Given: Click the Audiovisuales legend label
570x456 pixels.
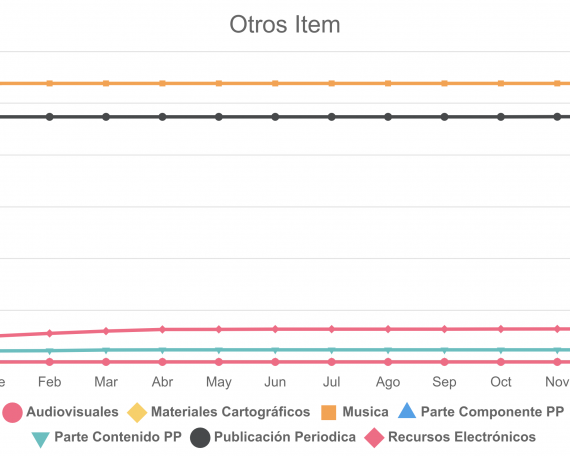Looking at the screenshot, I should pos(72,412).
